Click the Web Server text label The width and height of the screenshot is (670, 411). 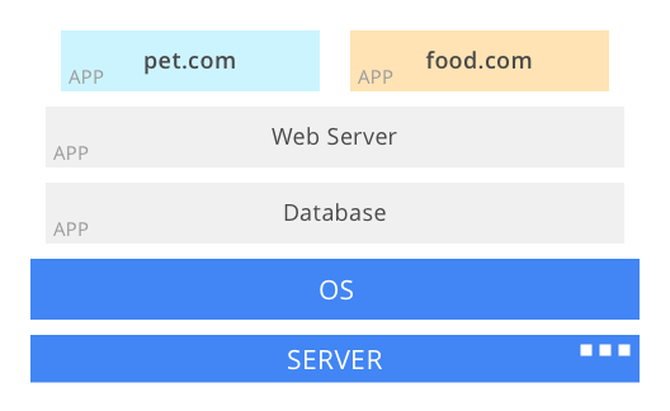point(334,136)
